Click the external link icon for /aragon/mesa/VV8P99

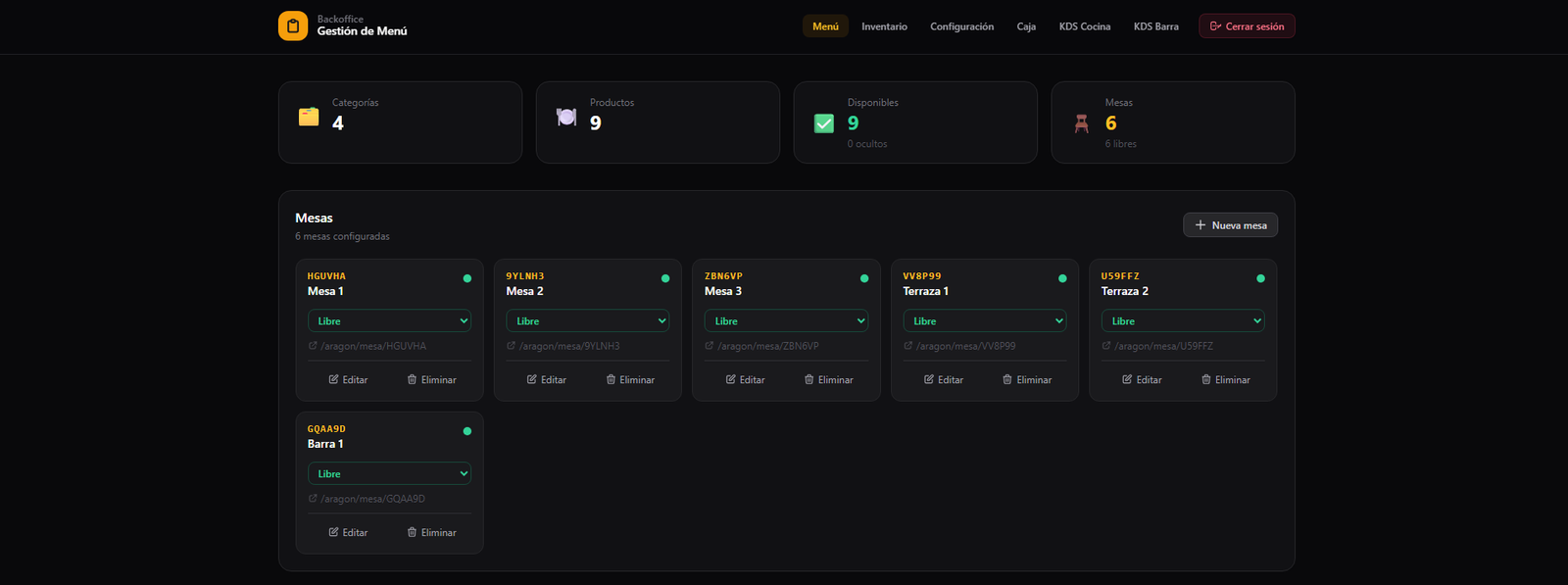click(x=908, y=346)
